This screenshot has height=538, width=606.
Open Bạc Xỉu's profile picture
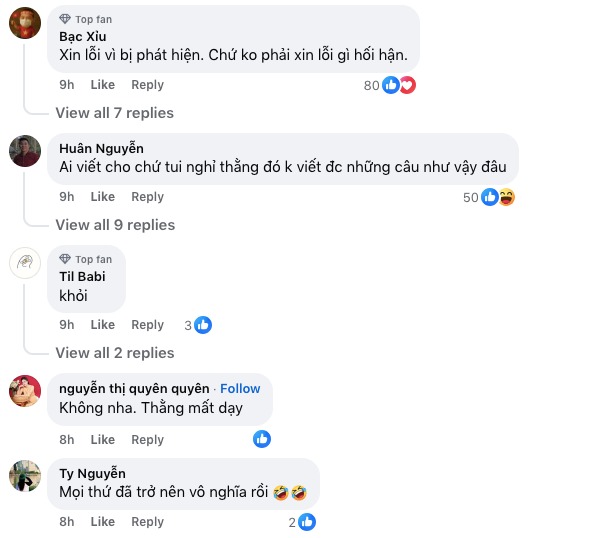pos(25,21)
